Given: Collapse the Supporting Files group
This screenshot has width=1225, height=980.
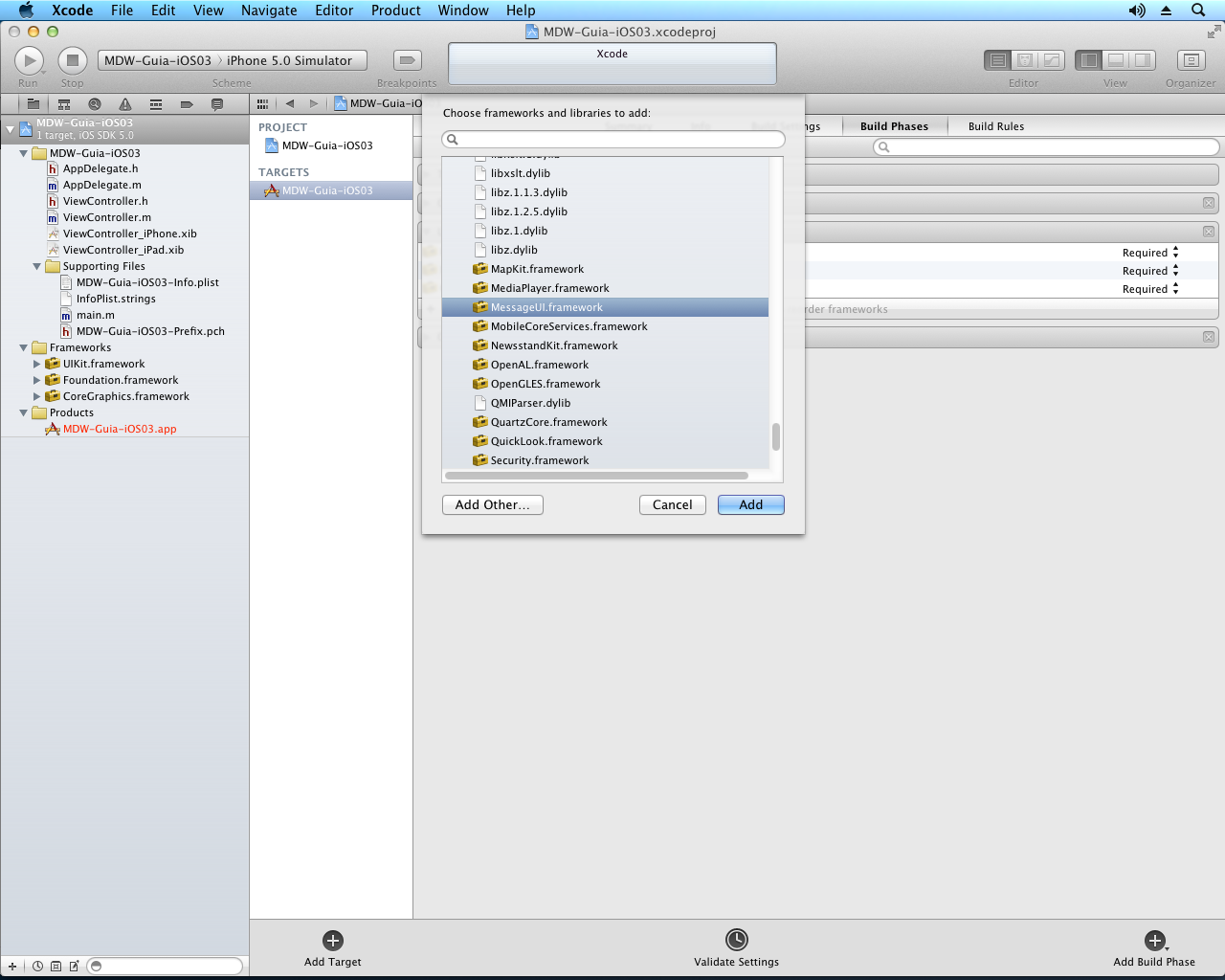Looking at the screenshot, I should tap(37, 267).
